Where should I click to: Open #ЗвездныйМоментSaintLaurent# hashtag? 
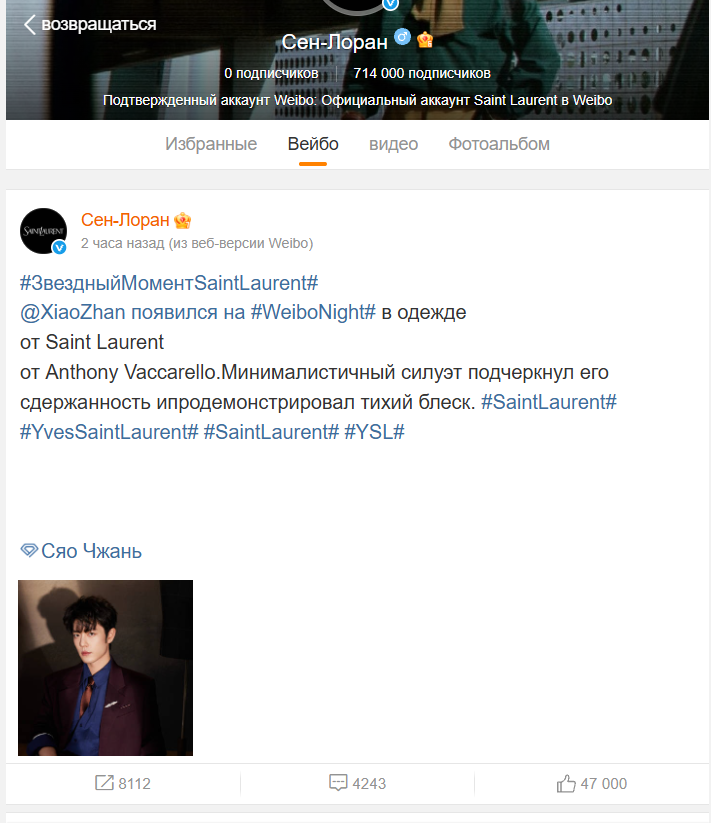pos(169,283)
